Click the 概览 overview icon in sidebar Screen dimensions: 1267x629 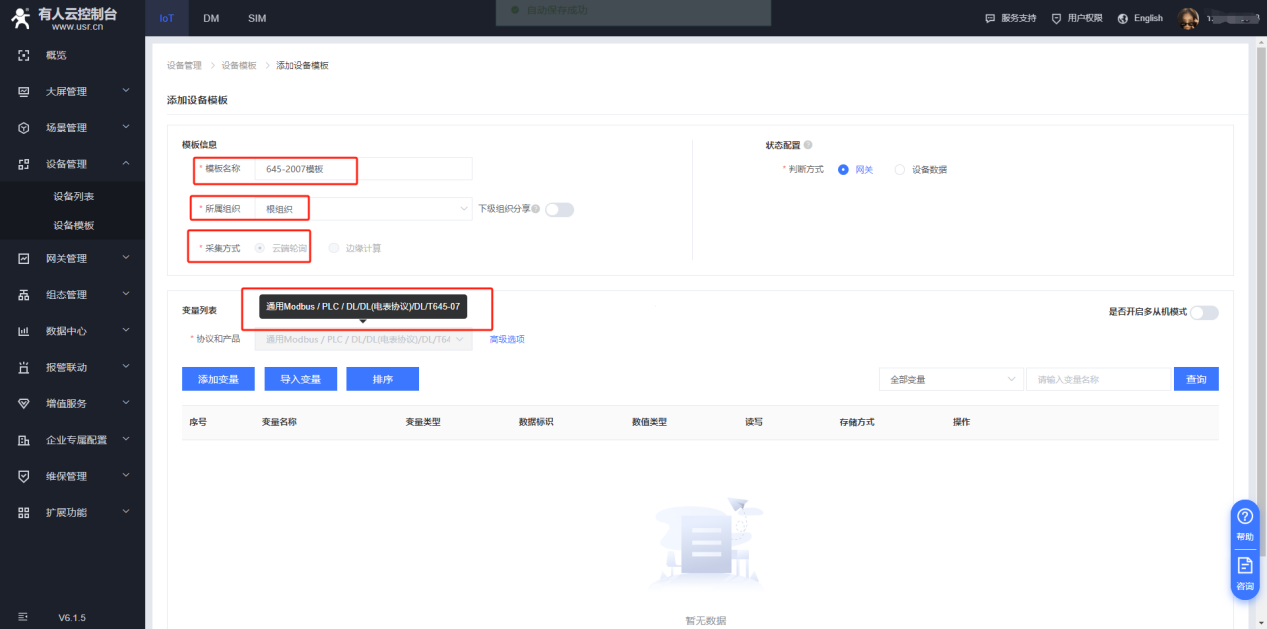[24, 55]
